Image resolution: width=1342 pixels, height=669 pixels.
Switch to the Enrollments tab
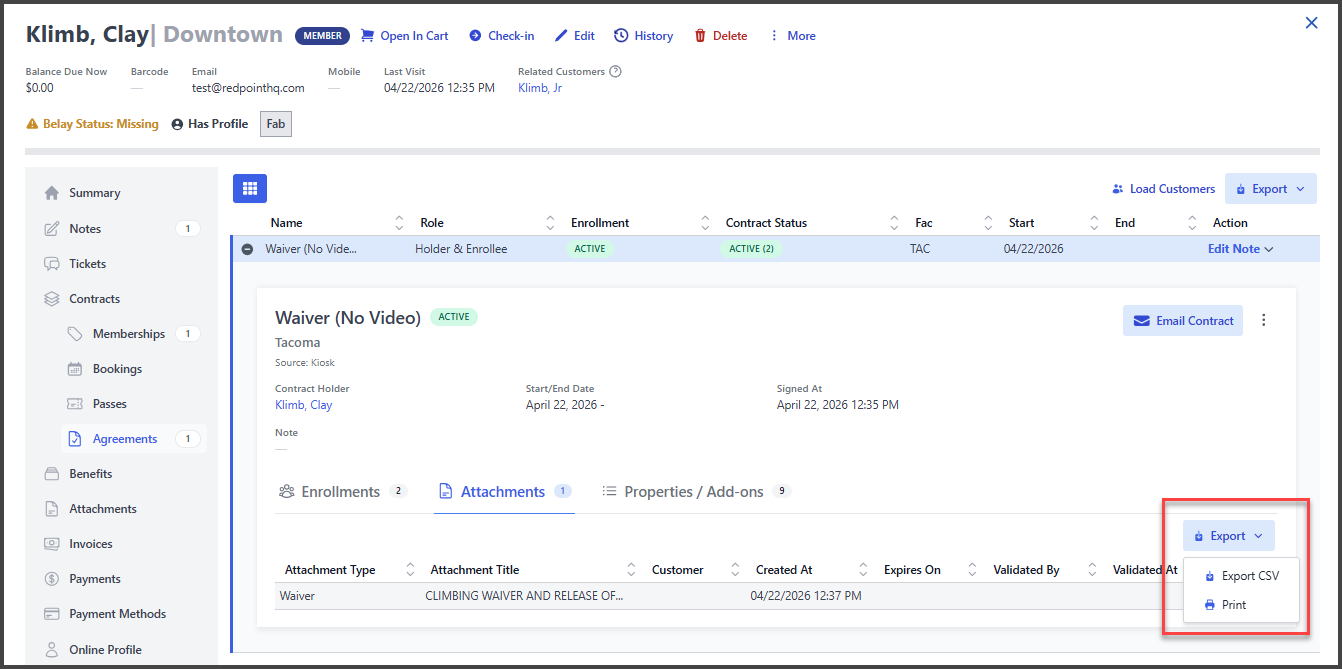340,492
